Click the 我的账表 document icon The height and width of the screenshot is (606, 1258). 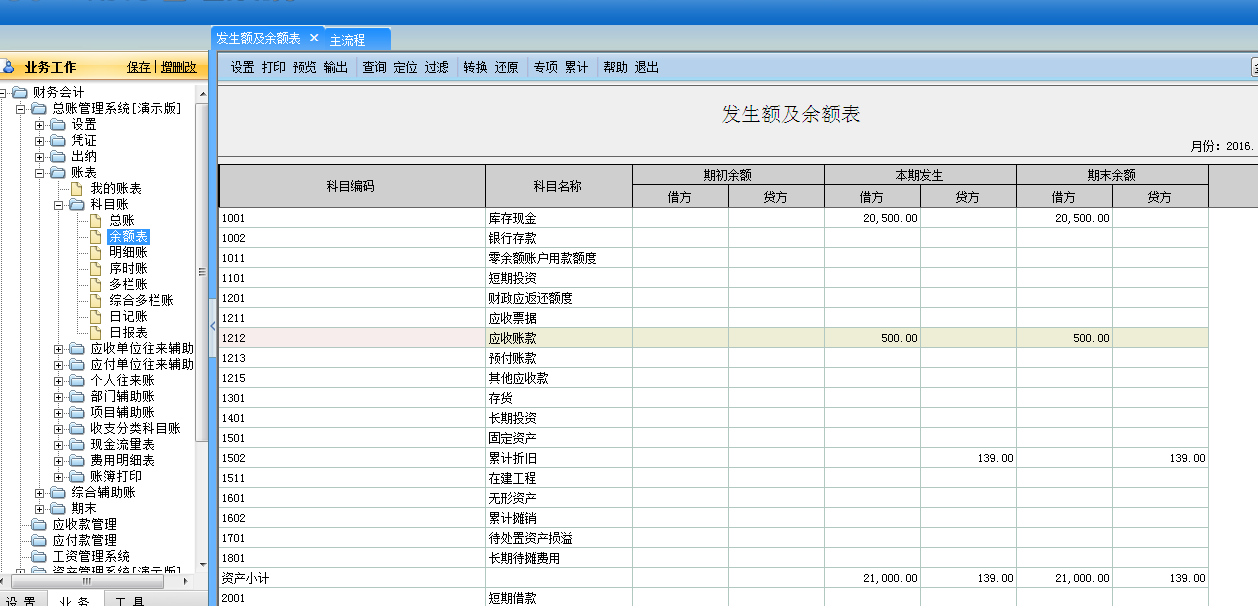click(77, 188)
